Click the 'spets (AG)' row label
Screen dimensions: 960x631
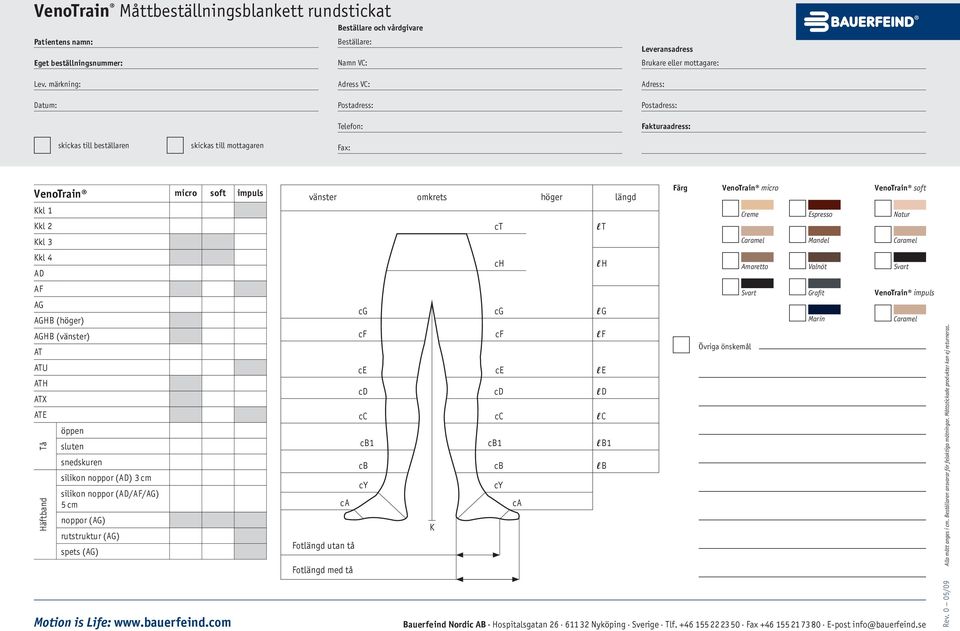pos(80,552)
